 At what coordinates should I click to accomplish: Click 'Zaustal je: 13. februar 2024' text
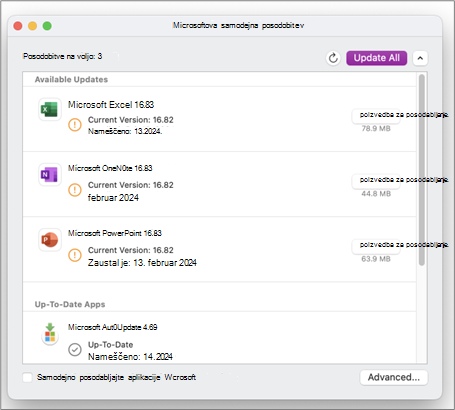142,263
